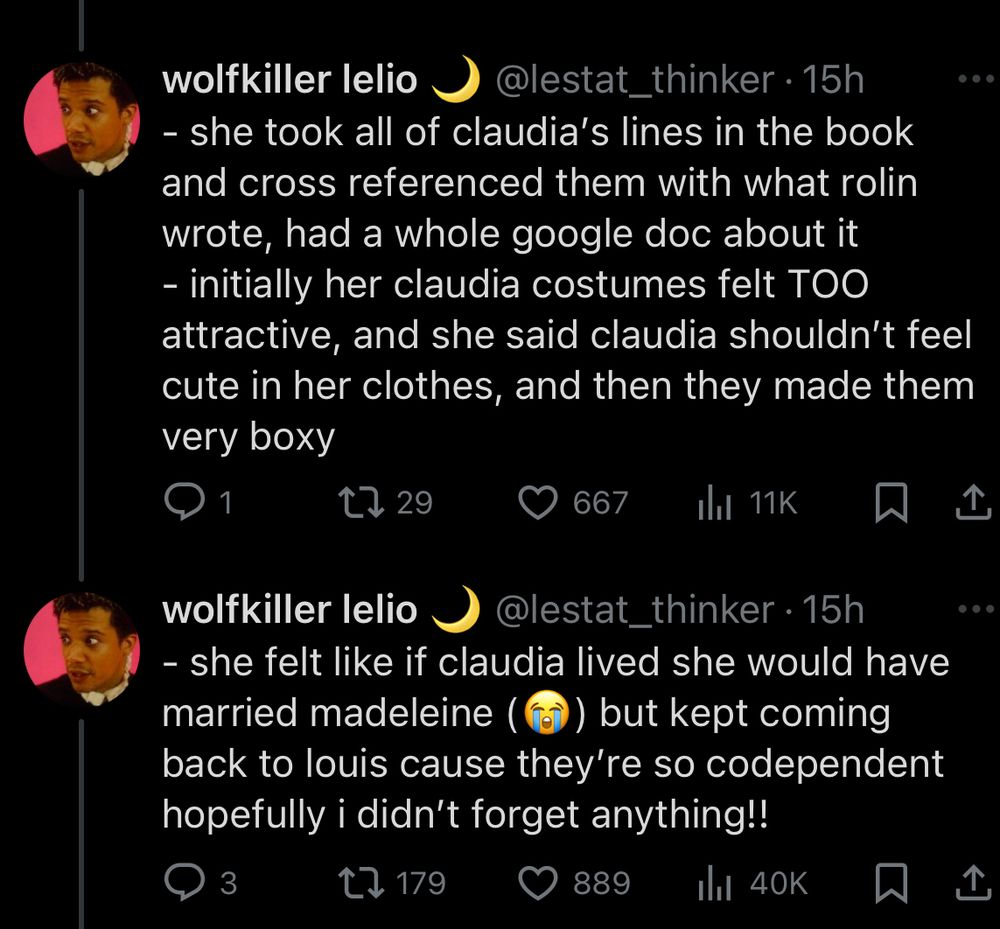Open profile picture on second tweet
The image size is (1000, 929).
coord(81,649)
